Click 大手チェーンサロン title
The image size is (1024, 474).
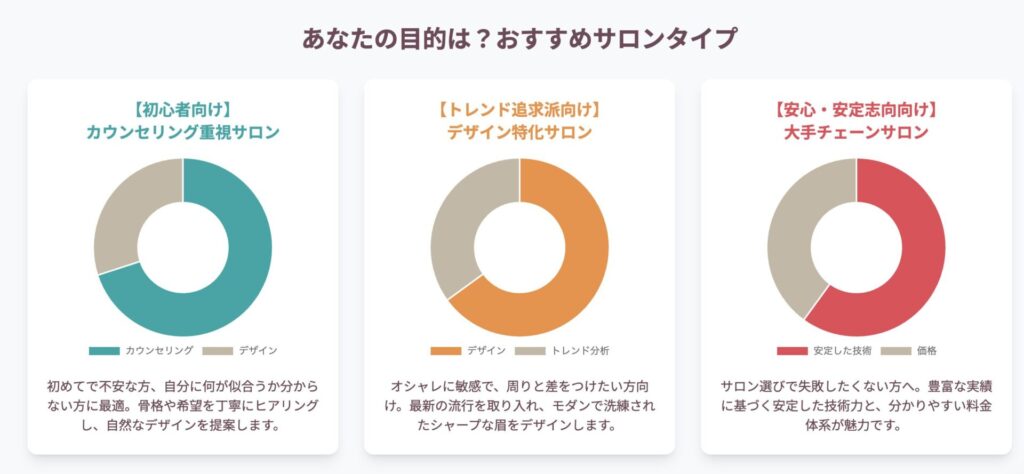[x=856, y=133]
